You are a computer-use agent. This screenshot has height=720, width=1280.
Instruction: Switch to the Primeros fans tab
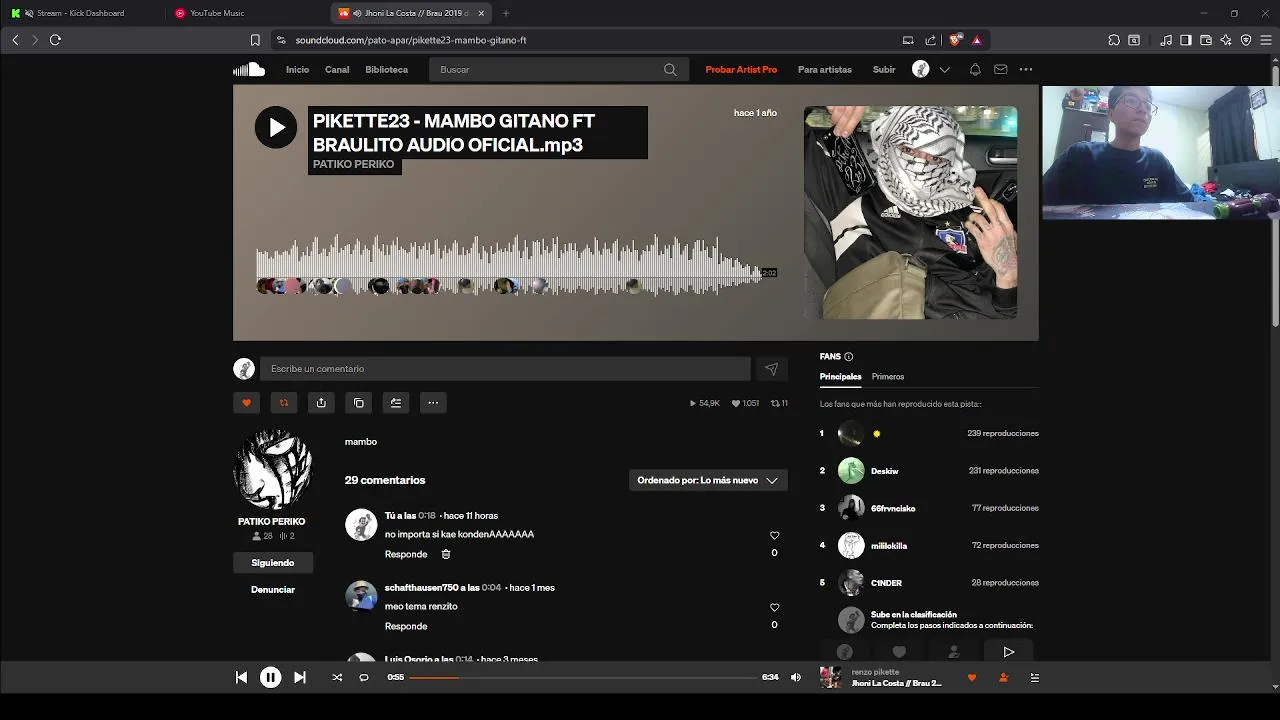[888, 377]
